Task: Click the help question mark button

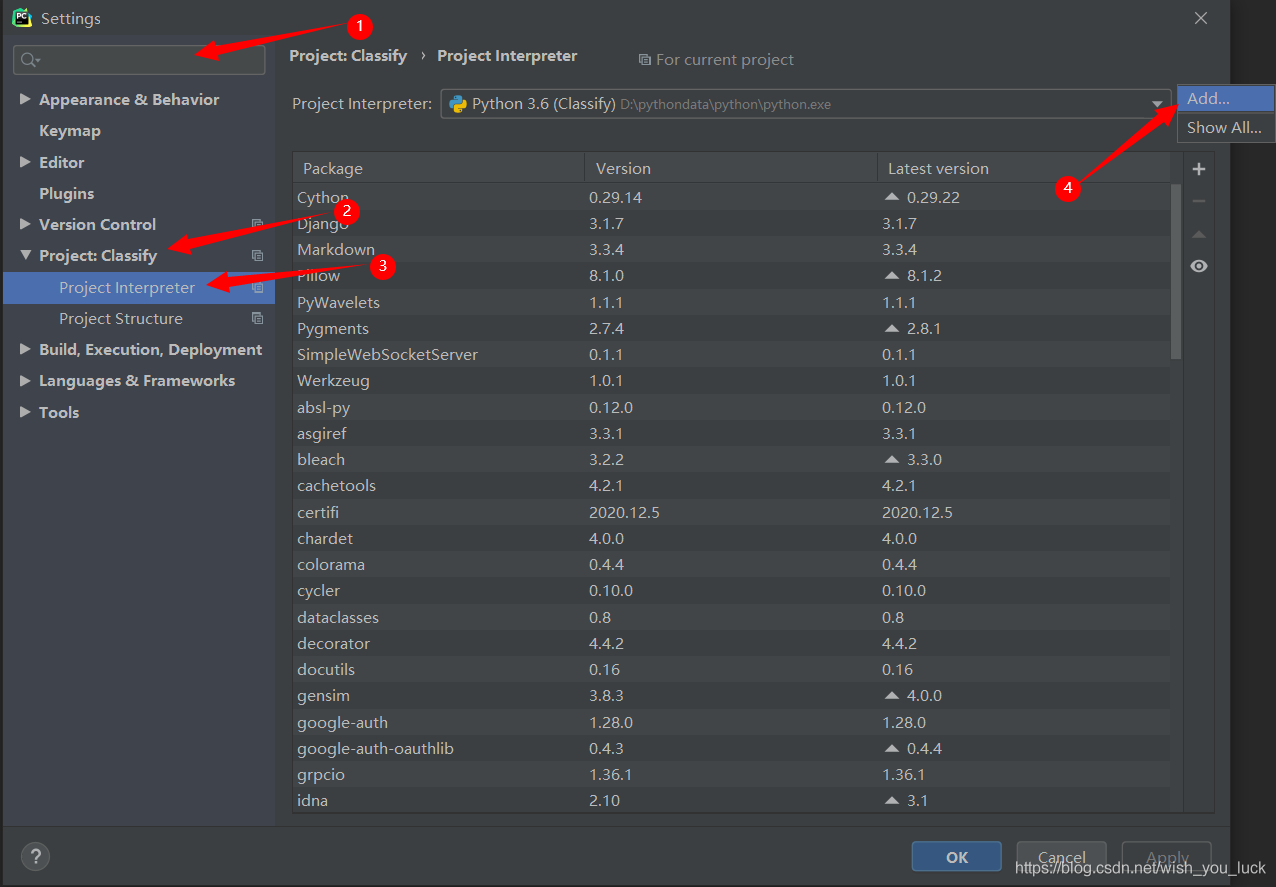Action: click(x=35, y=856)
